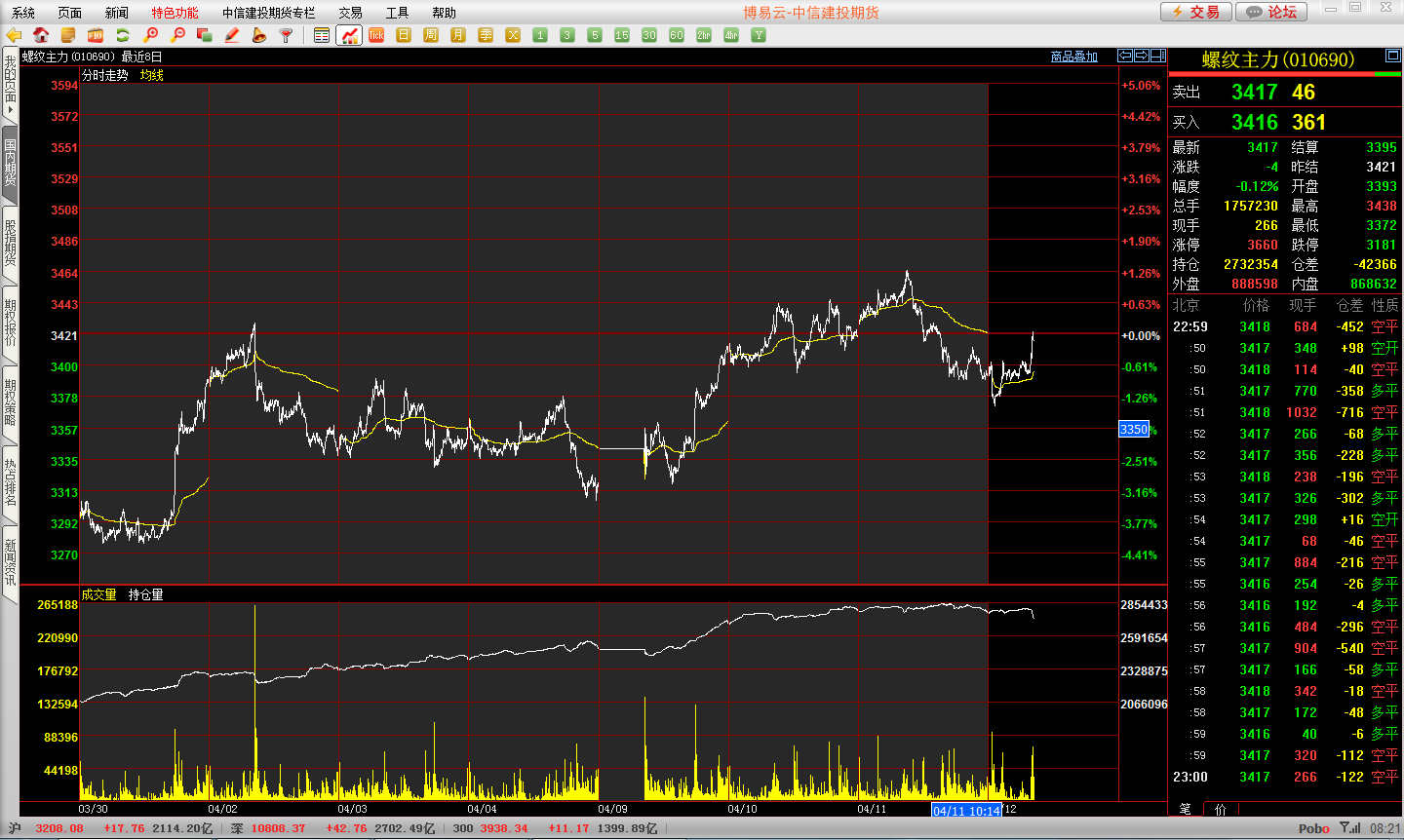Select 5-minute chart period
The width and height of the screenshot is (1404, 840).
(595, 35)
